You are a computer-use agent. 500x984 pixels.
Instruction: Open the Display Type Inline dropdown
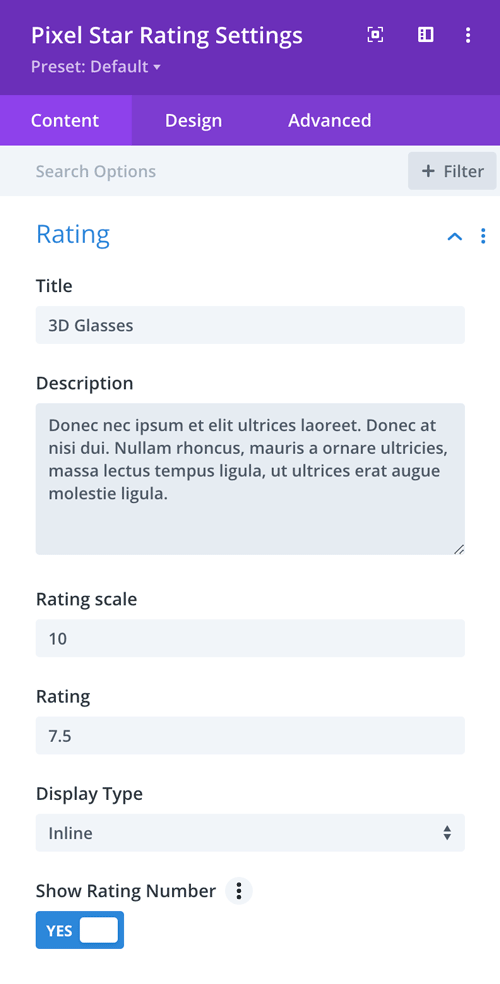[x=250, y=833]
